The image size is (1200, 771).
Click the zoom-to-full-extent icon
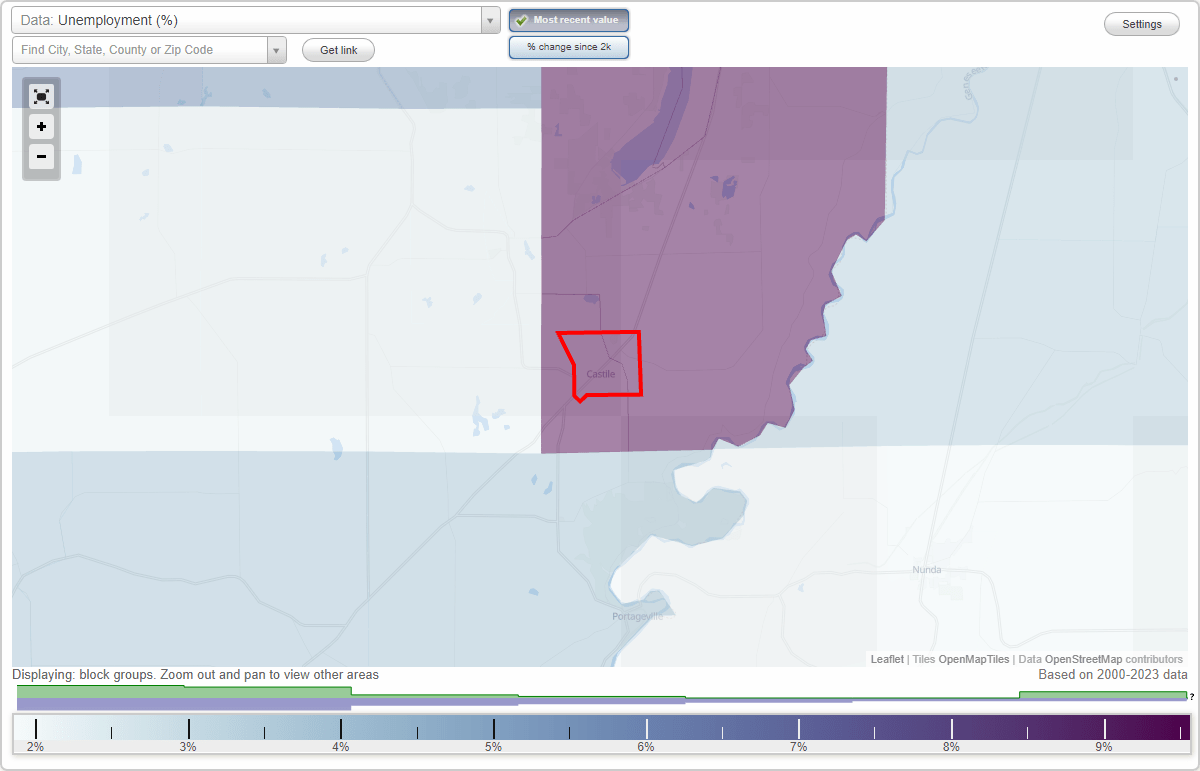pyautogui.click(x=41, y=96)
